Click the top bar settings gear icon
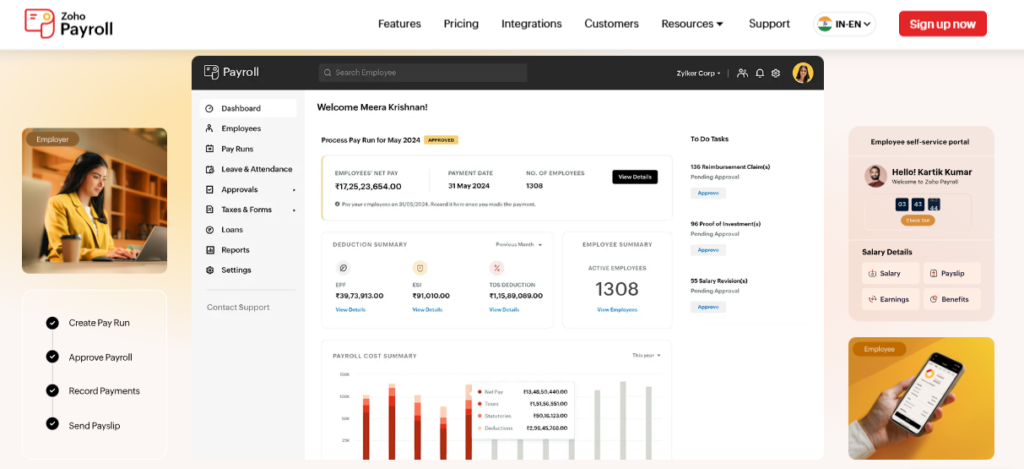 (775, 73)
